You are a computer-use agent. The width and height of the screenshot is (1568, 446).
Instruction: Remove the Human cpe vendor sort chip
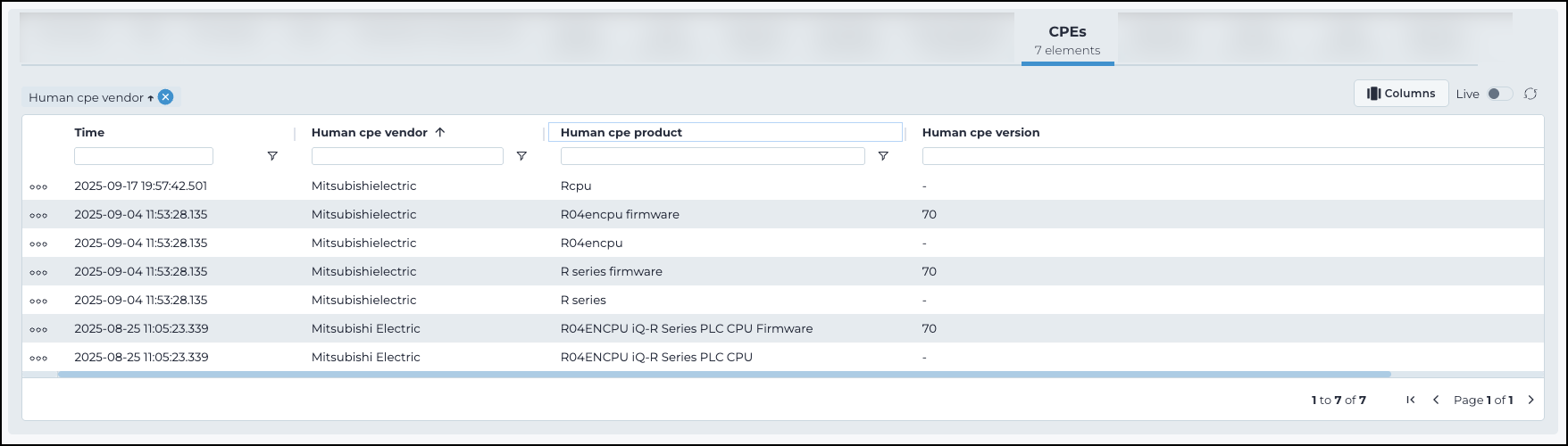point(165,97)
